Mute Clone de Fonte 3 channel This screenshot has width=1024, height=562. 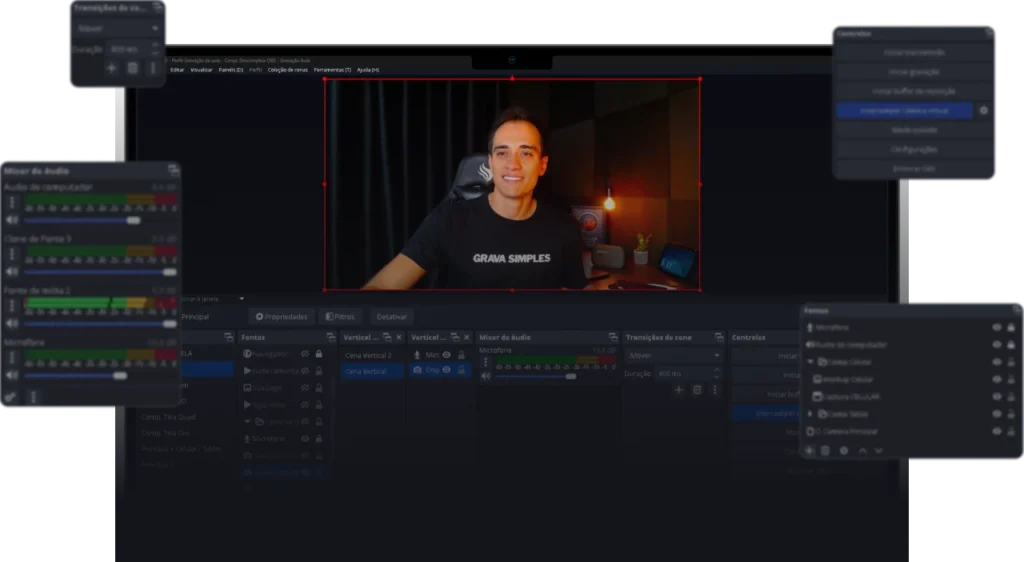[12, 272]
